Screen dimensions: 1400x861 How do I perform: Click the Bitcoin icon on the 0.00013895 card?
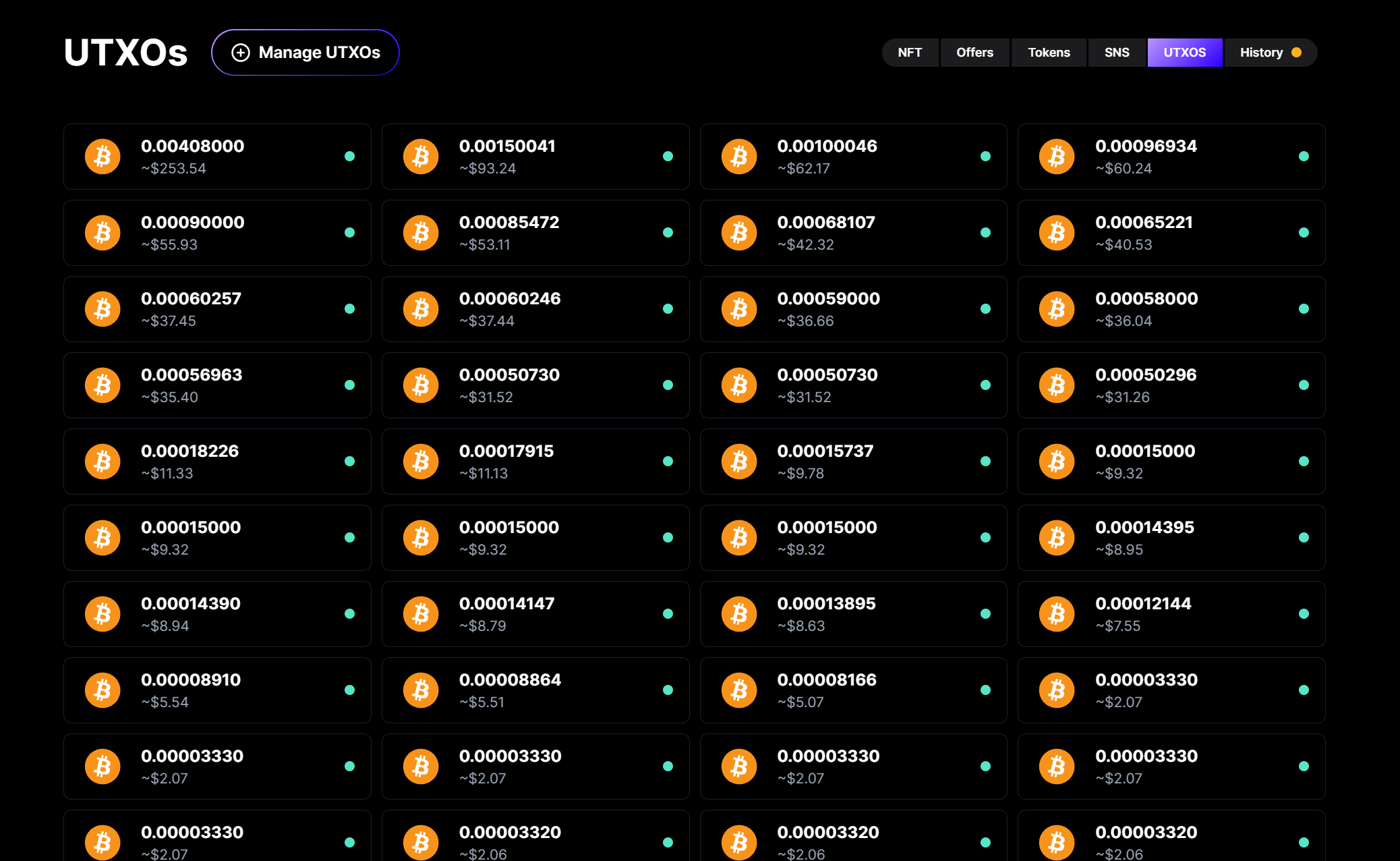point(739,614)
